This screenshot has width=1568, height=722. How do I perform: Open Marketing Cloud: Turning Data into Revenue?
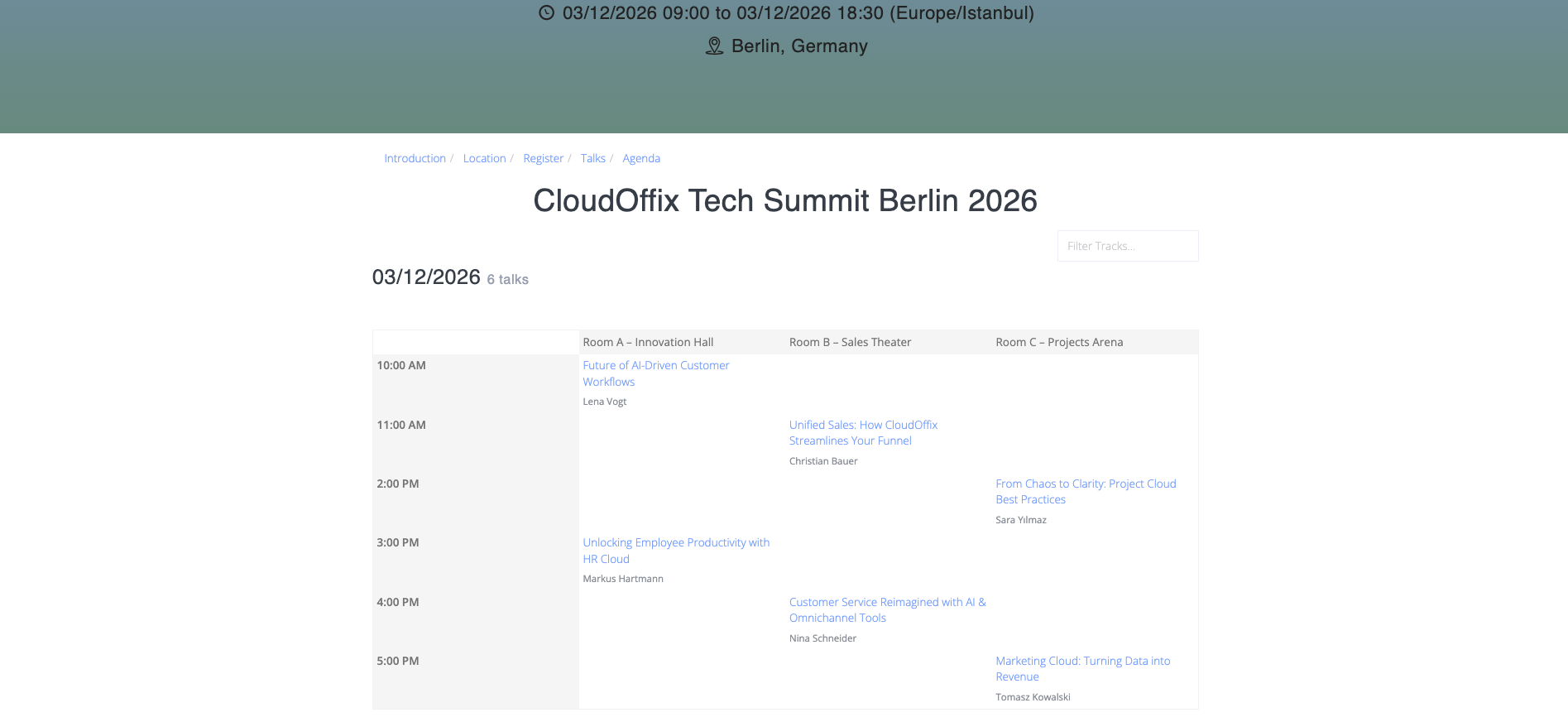[1082, 669]
